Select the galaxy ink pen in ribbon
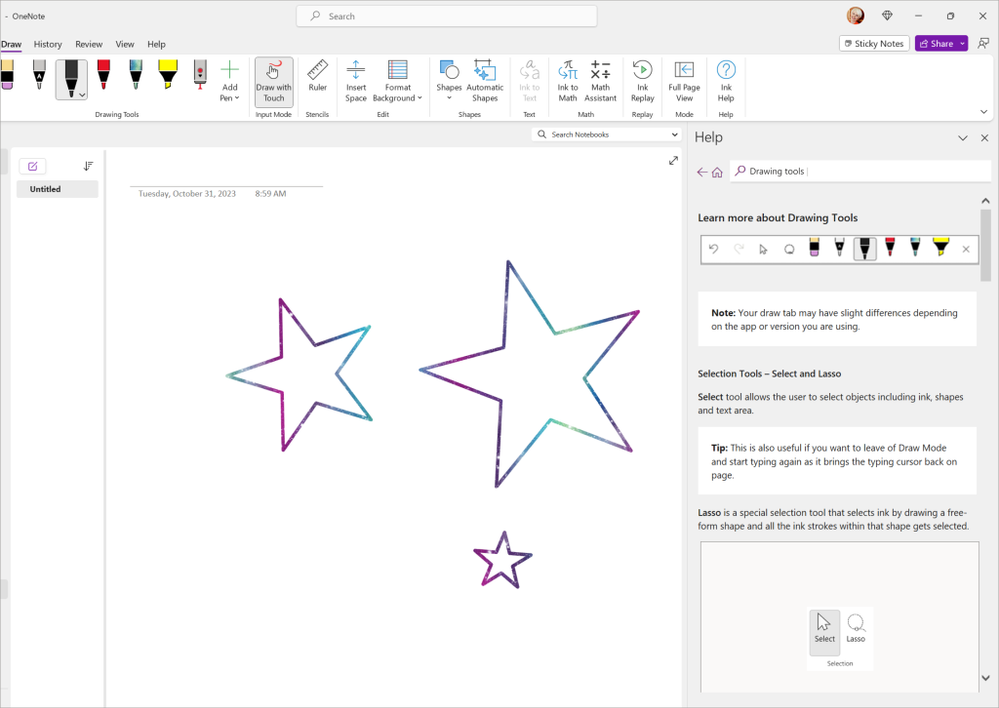Viewport: 999px width, 708px height. pos(136,75)
